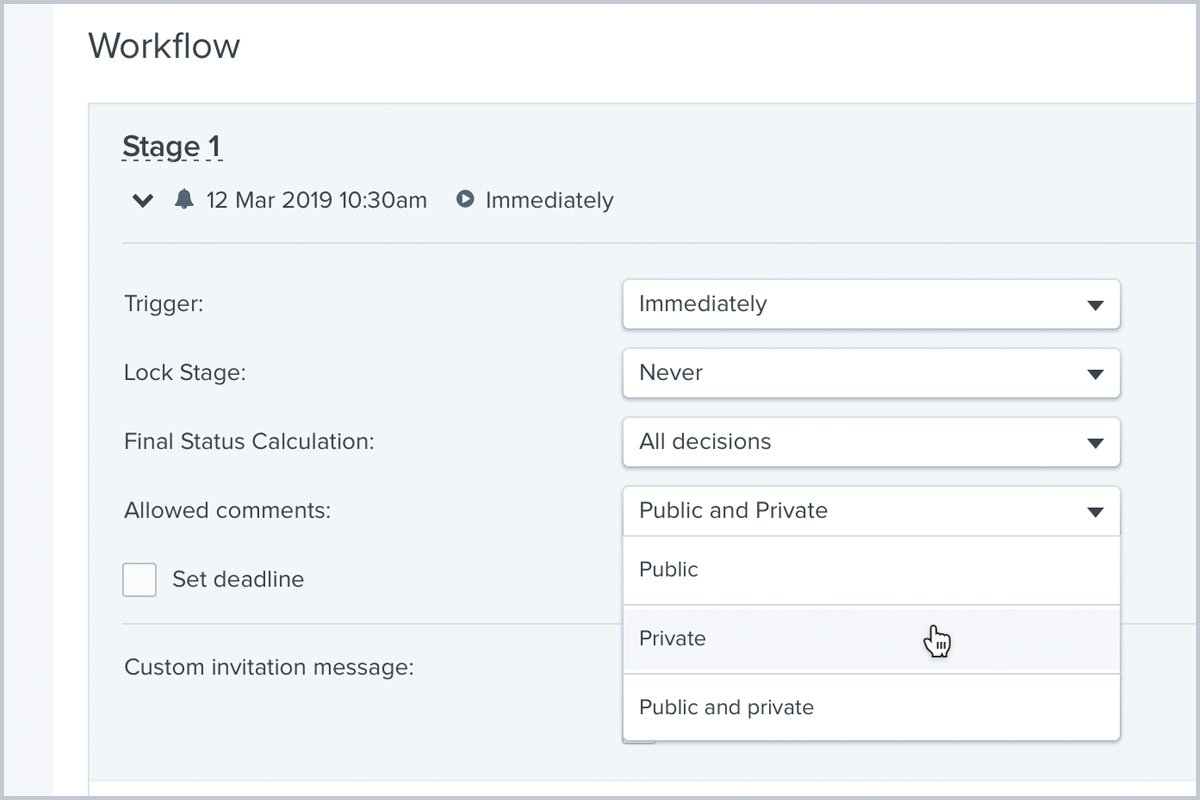
Task: Enable the Set deadline checkbox
Action: tap(140, 579)
